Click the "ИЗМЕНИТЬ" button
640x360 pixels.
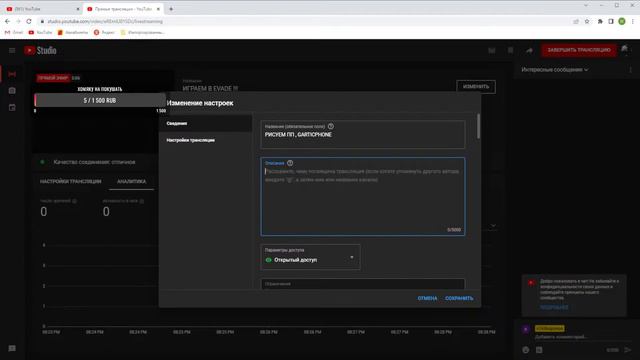476,87
